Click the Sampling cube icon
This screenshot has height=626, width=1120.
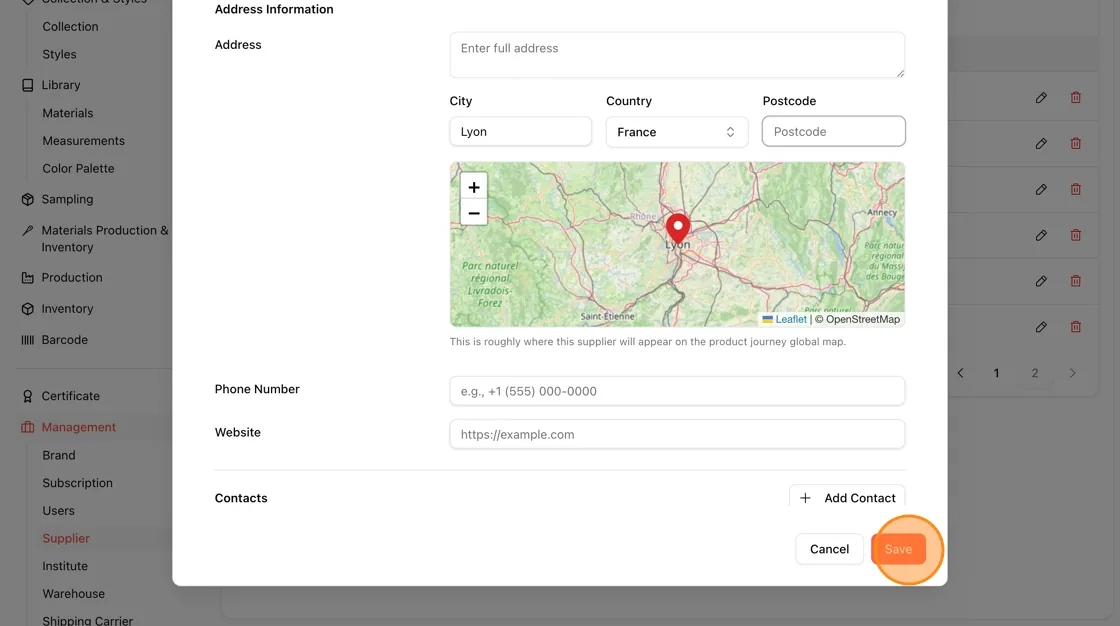click(x=28, y=199)
